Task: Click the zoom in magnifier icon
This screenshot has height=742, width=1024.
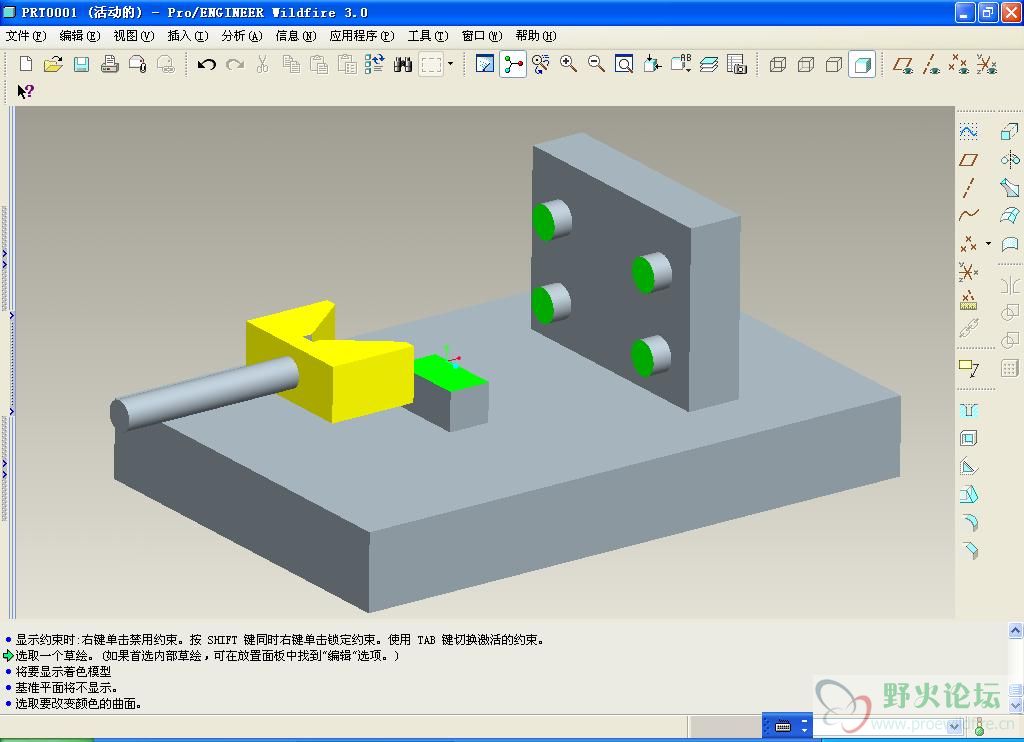Action: point(568,64)
